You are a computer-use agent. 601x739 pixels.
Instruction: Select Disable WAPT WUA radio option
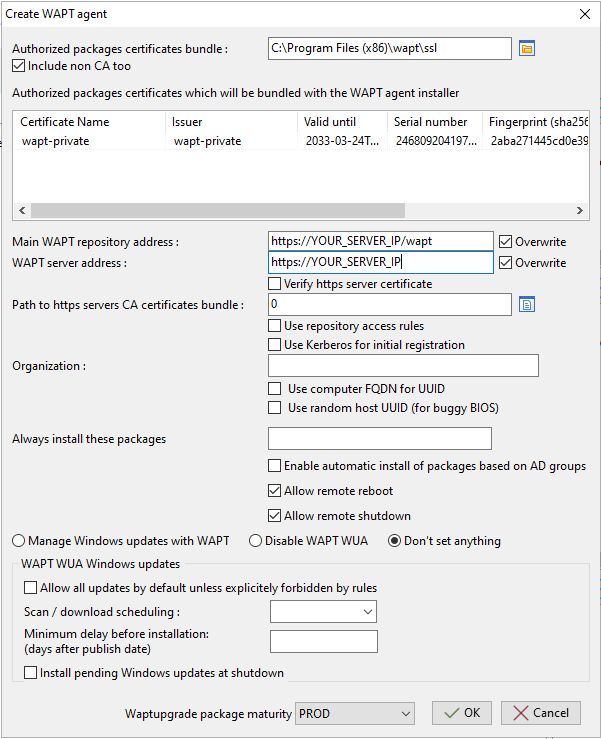point(255,541)
